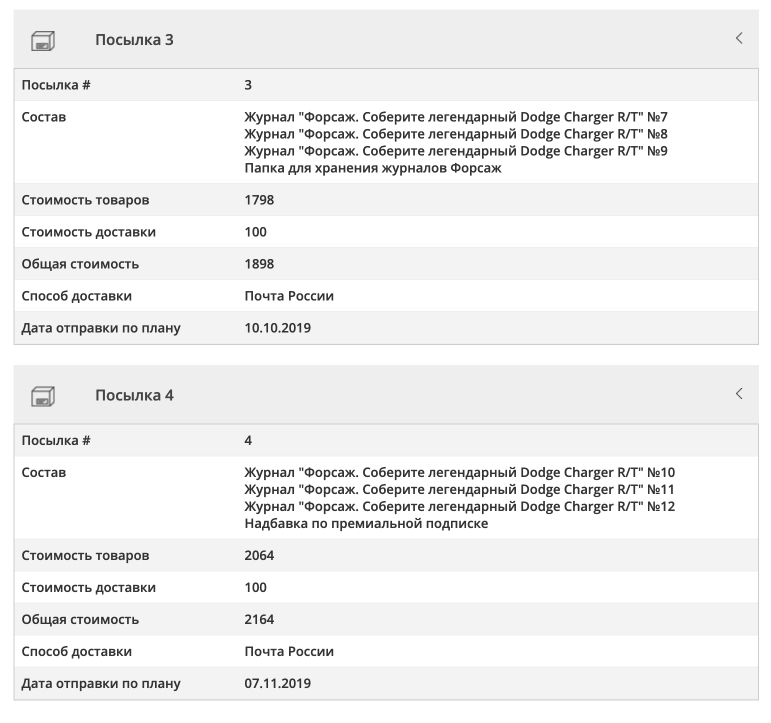Click the total cost value 1898
Image resolution: width=771 pixels, height=723 pixels.
(x=259, y=264)
